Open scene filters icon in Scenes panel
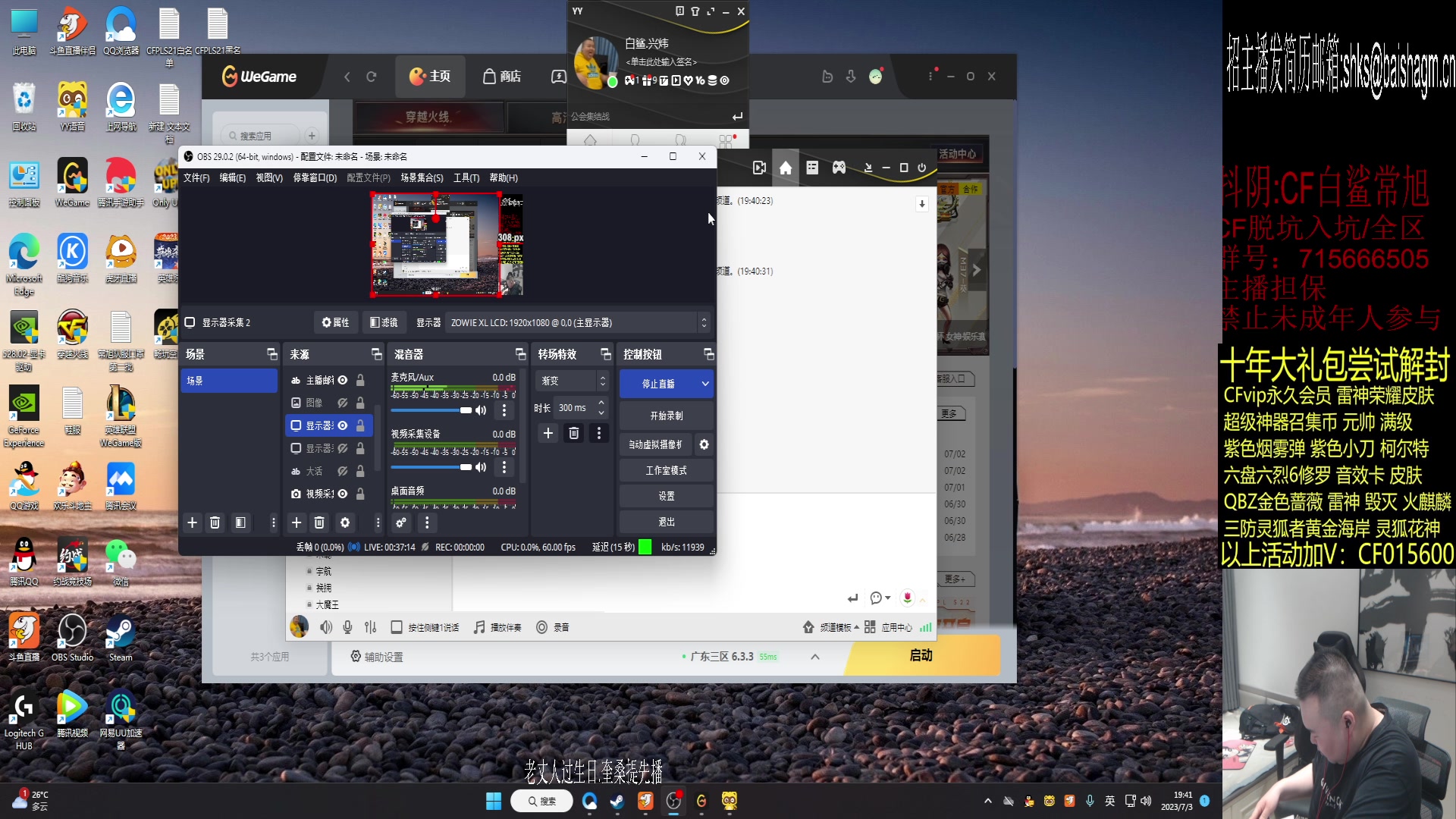This screenshot has height=819, width=1456. tap(240, 522)
